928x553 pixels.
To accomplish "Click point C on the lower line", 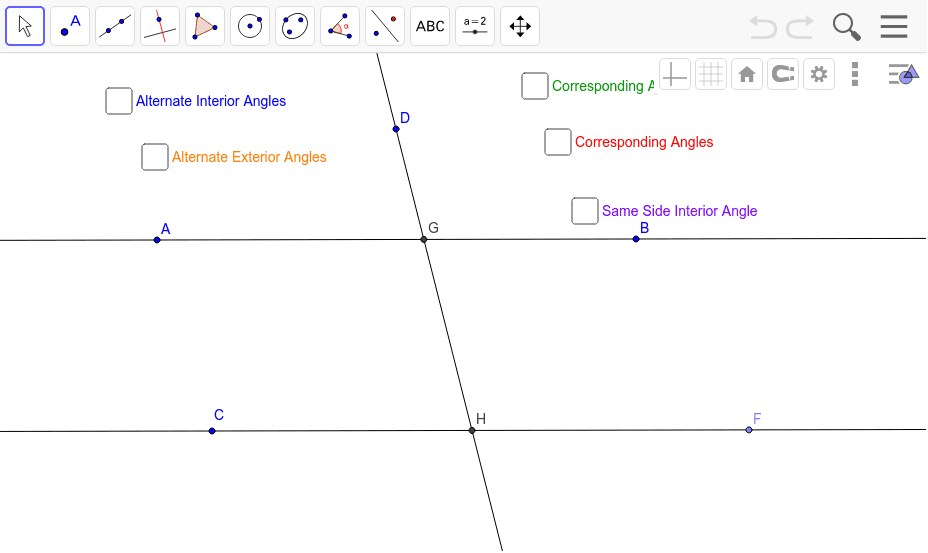I will 212,431.
